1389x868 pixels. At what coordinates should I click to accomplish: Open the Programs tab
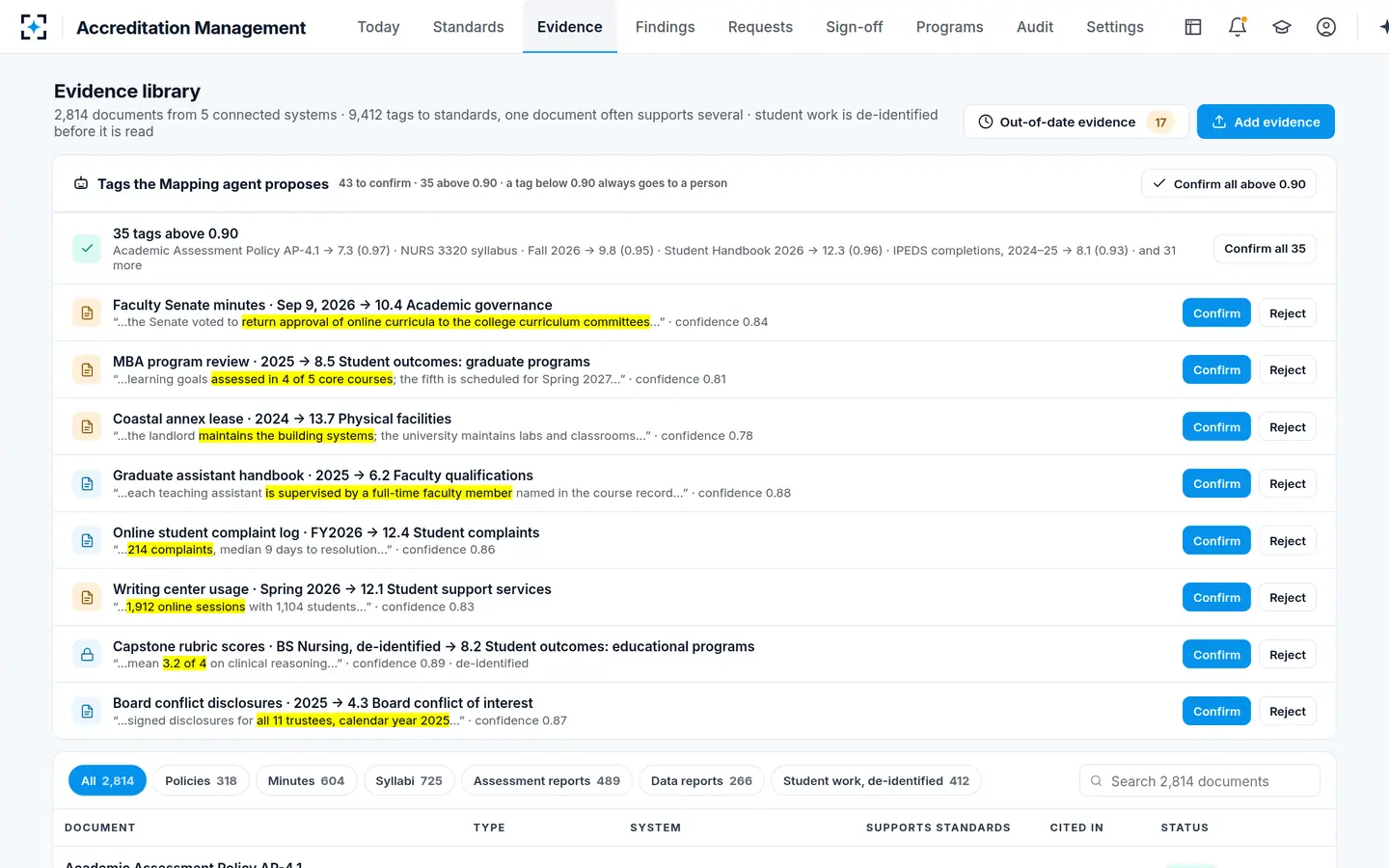(949, 27)
